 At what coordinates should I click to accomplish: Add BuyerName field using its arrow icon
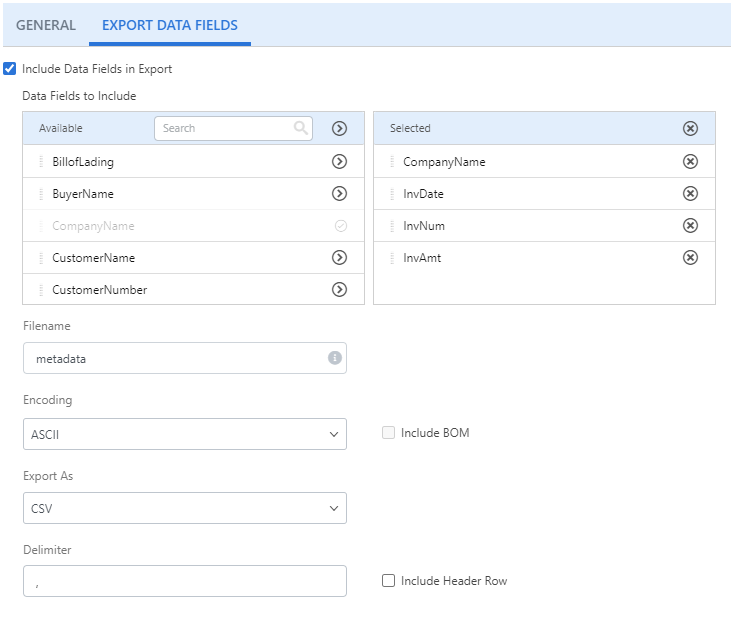pyautogui.click(x=339, y=193)
